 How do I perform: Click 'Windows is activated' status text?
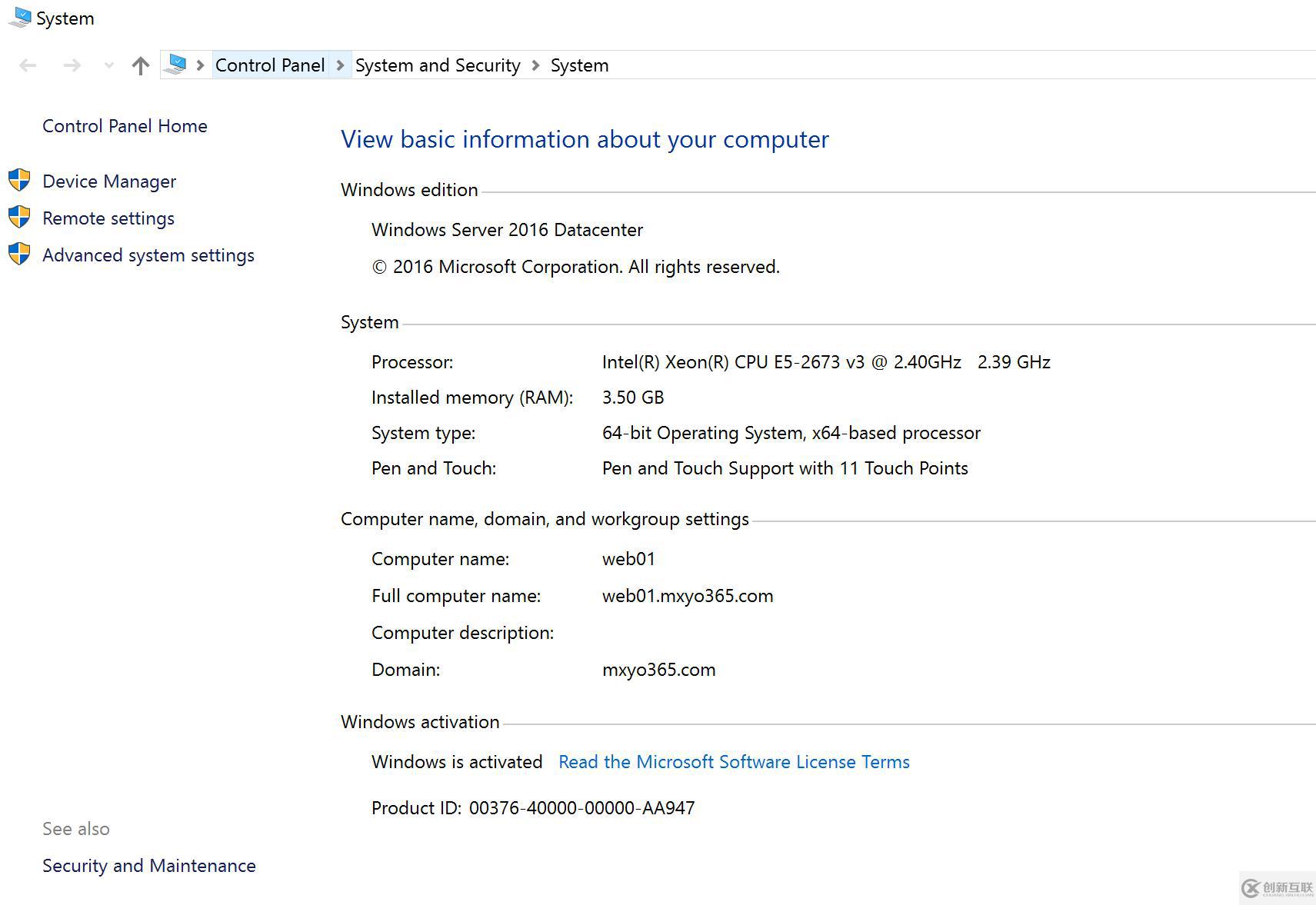457,762
